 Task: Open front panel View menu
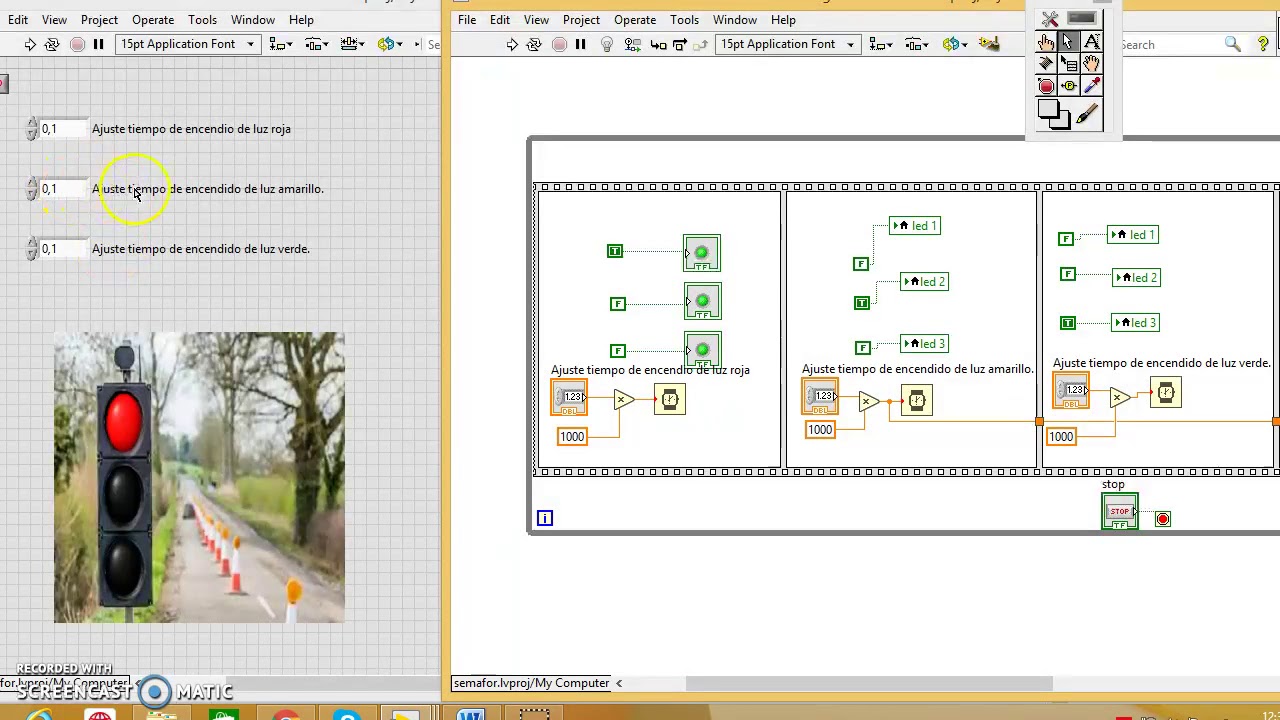pyautogui.click(x=54, y=20)
